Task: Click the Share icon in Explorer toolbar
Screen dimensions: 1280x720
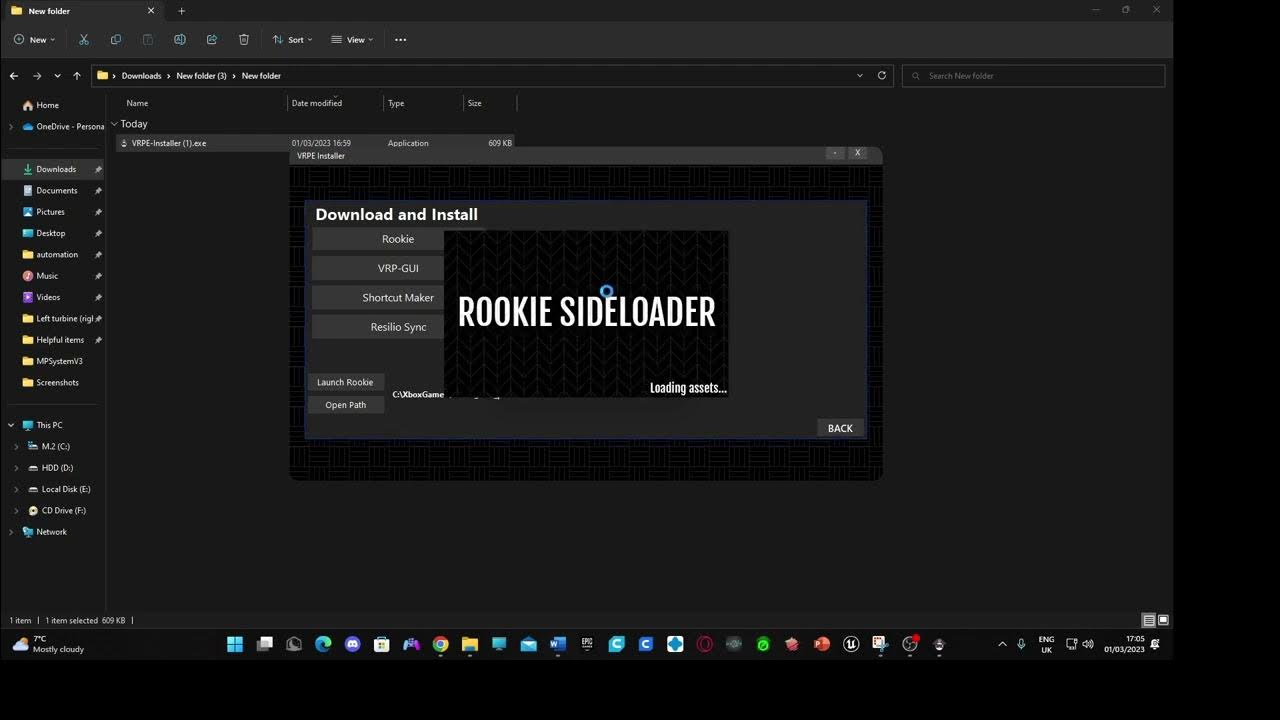Action: coord(212,40)
